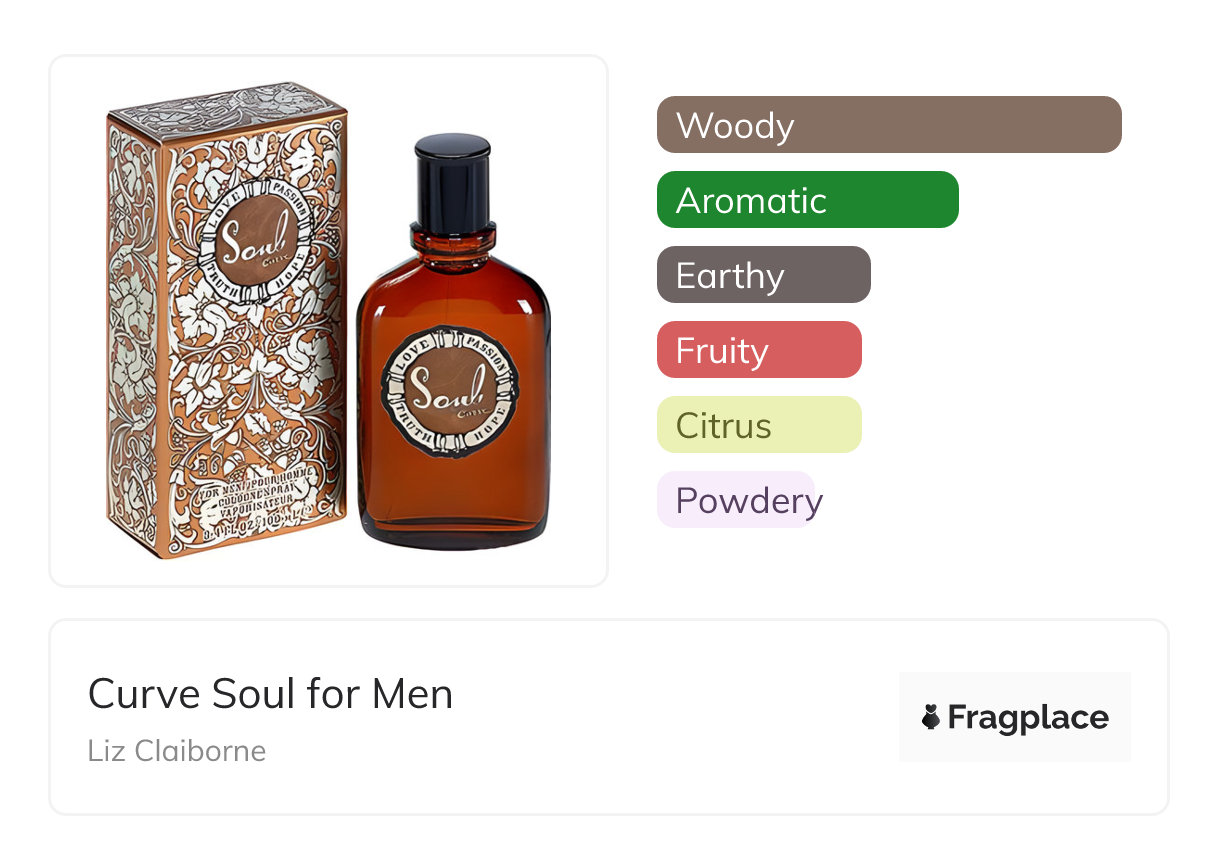Image resolution: width=1218 pixels, height=864 pixels.
Task: Select the Woody accord bar
Action: (x=889, y=125)
